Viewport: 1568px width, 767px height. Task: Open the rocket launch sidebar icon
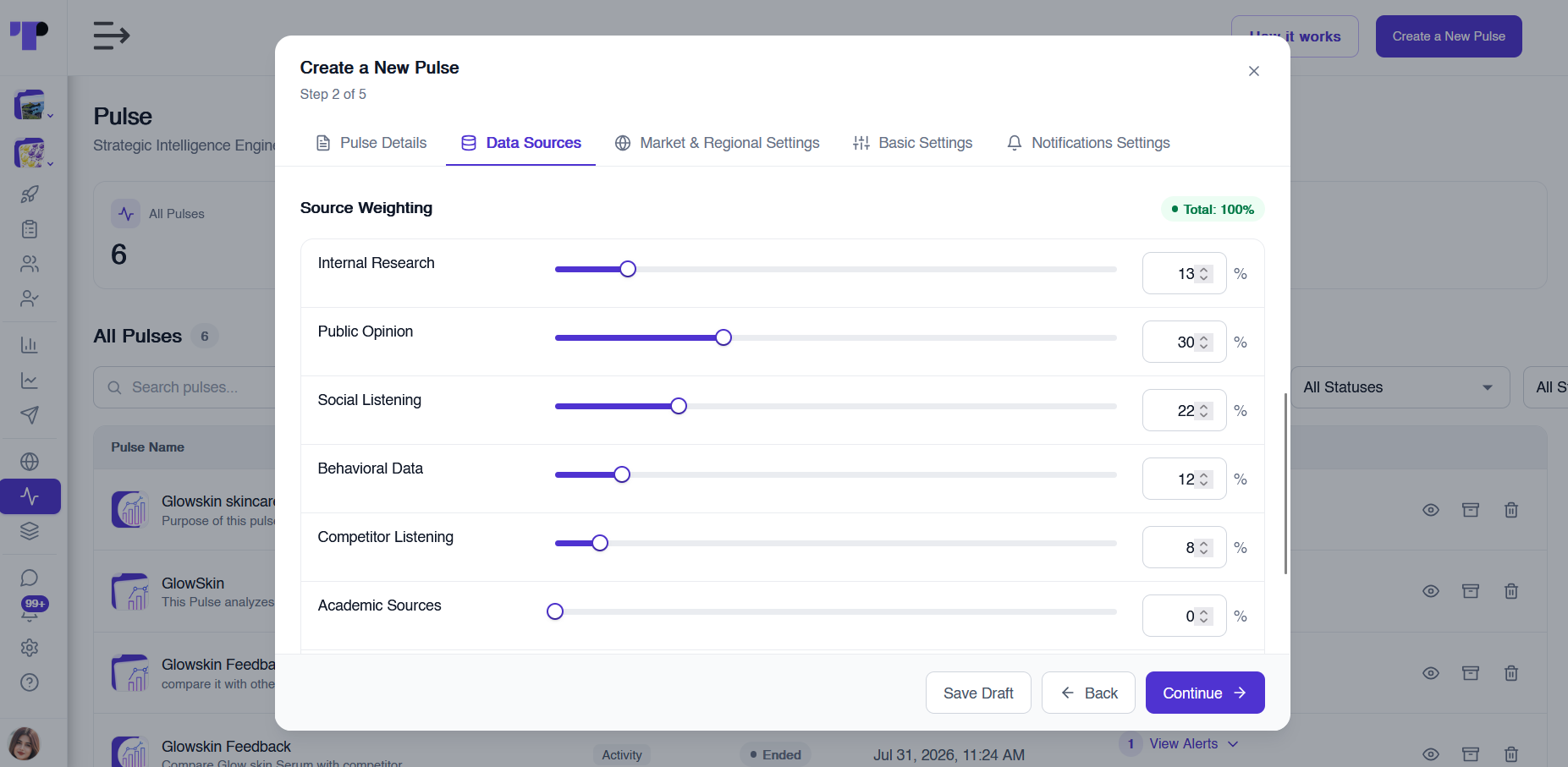[30, 194]
